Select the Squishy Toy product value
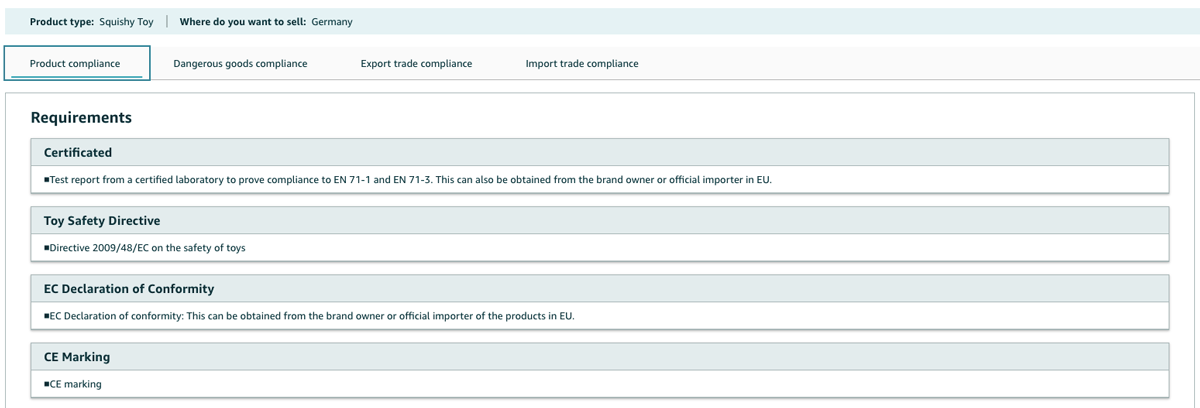The width and height of the screenshot is (1200, 408). click(x=126, y=22)
